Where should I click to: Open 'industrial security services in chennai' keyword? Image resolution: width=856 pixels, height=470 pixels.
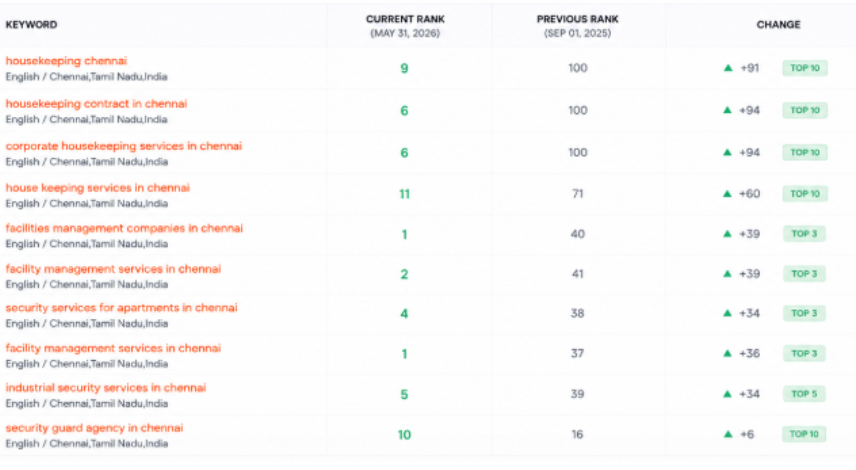point(106,388)
